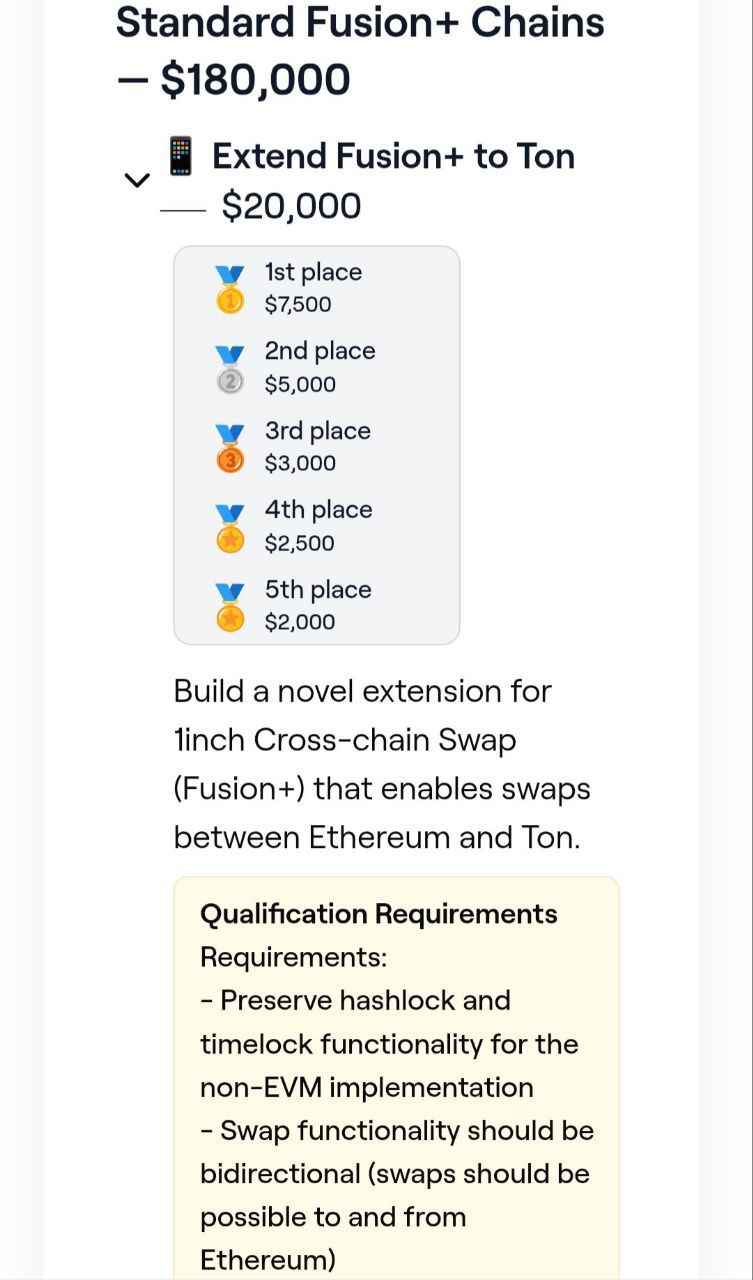
Task: Click the Extend Fusion+ to Ton title
Action: coord(393,156)
